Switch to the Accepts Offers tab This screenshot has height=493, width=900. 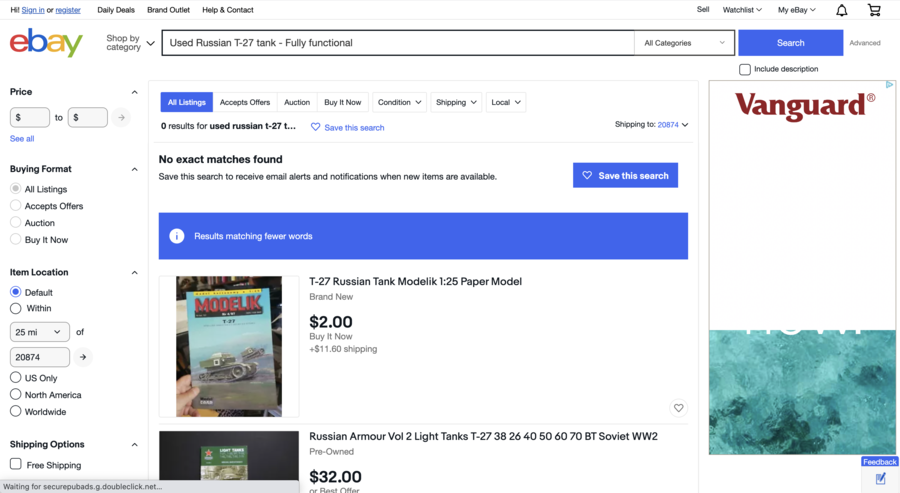245,102
